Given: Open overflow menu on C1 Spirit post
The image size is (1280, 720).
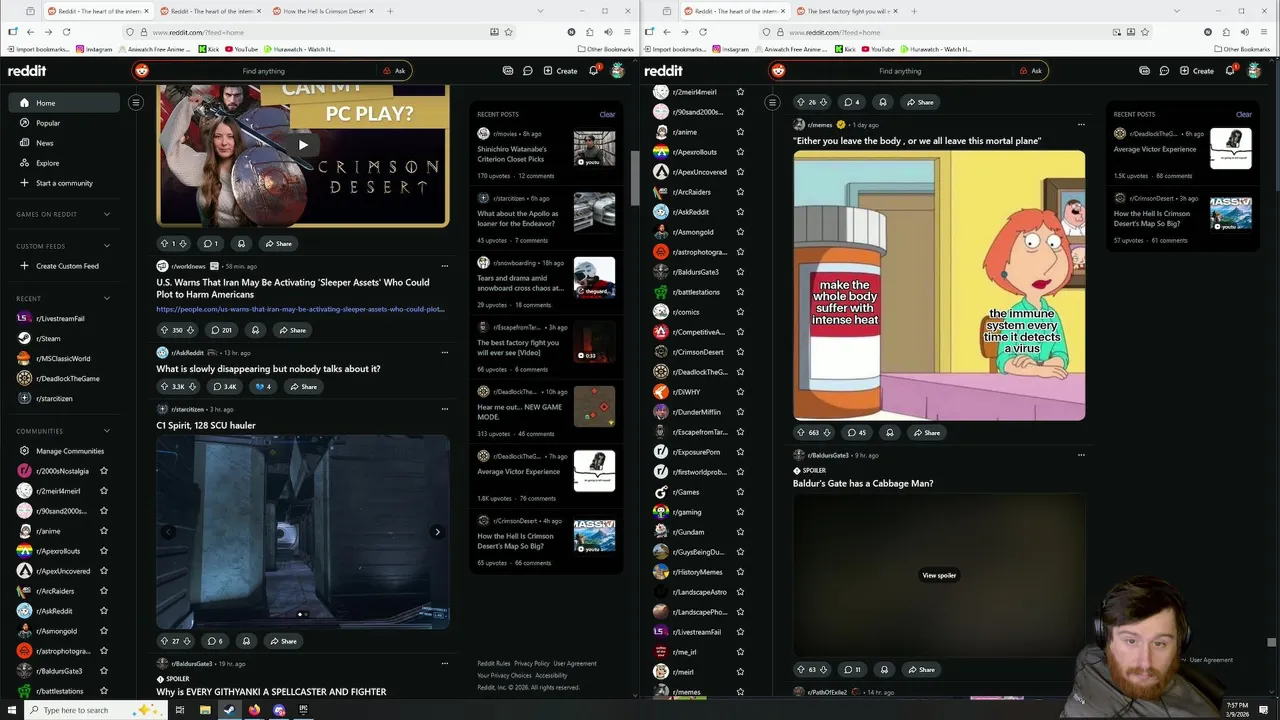Looking at the screenshot, I should pyautogui.click(x=445, y=409).
